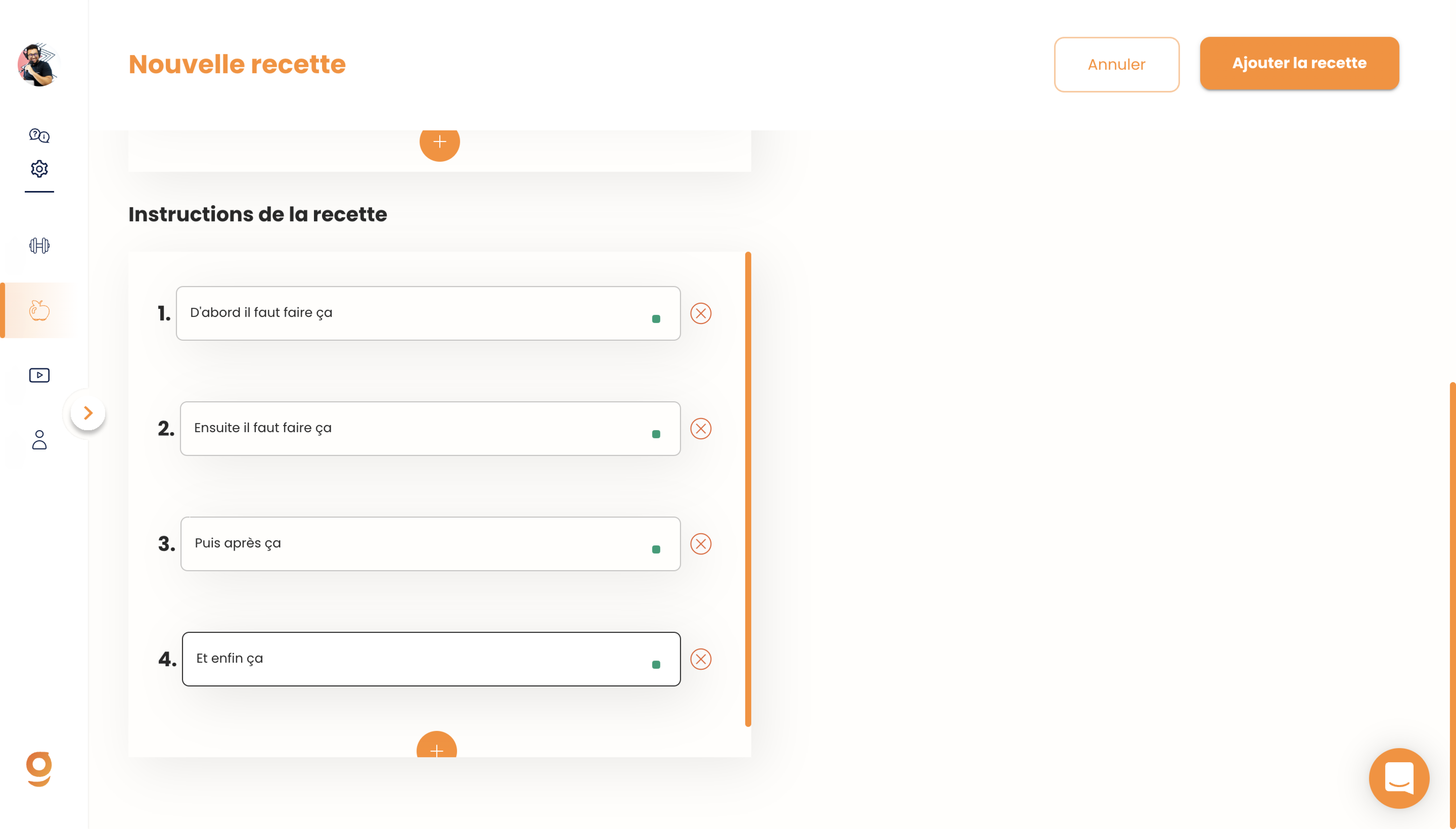Edit the 'Puis après ça' instruction field
This screenshot has width=1456, height=829.
430,544
